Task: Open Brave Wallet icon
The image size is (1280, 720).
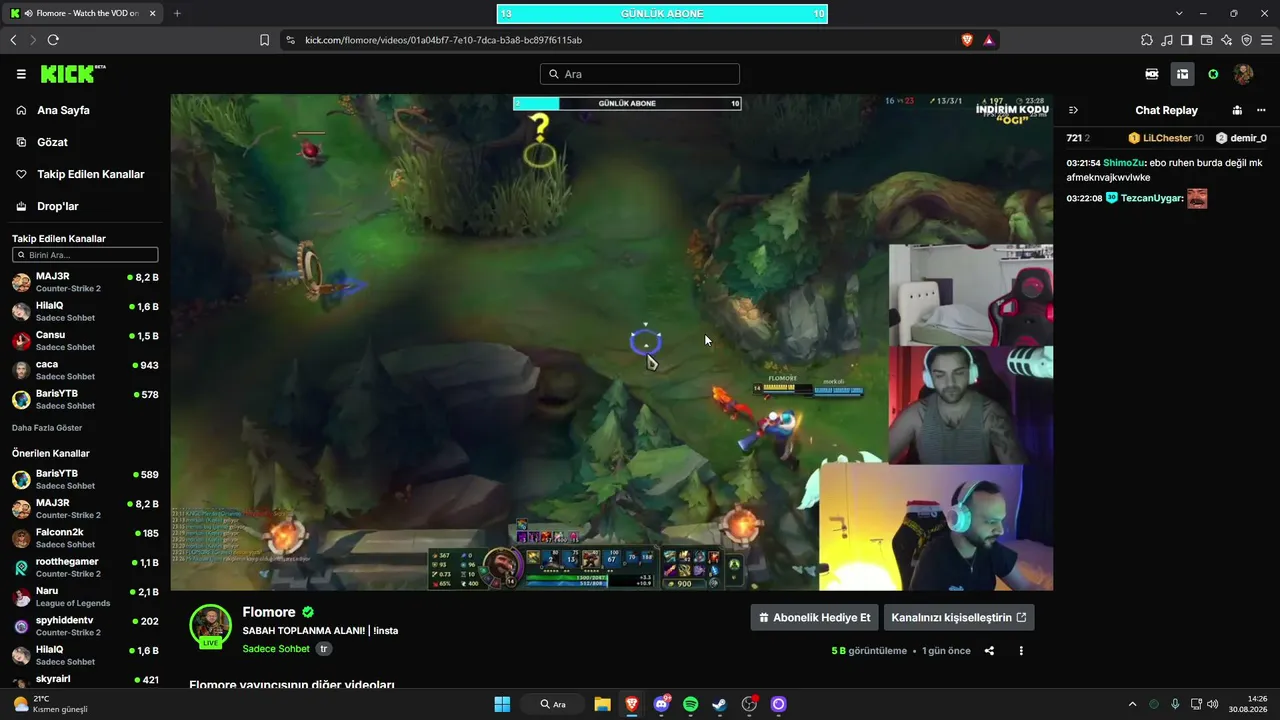Action: pos(1207,40)
